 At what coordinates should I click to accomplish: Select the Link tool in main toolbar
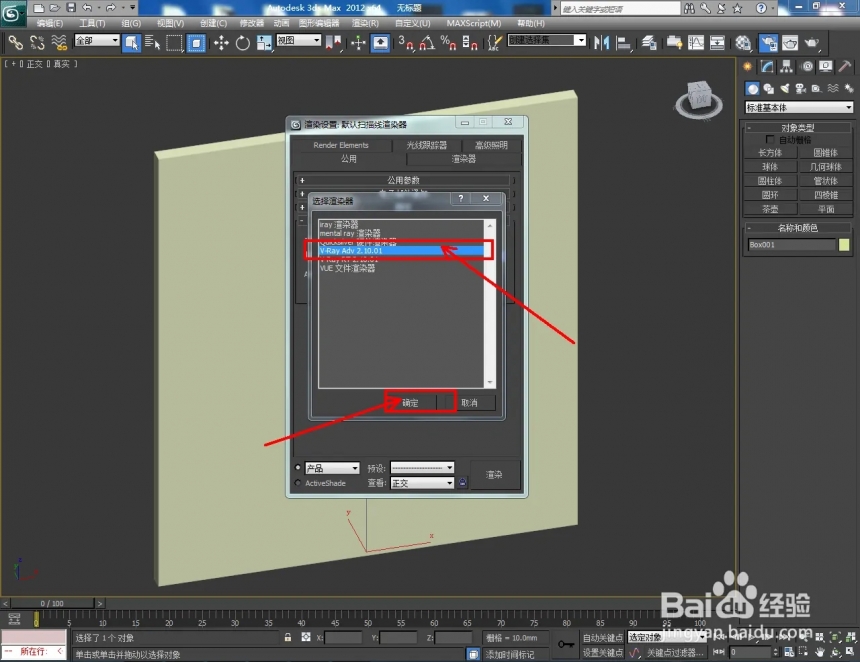click(x=15, y=43)
